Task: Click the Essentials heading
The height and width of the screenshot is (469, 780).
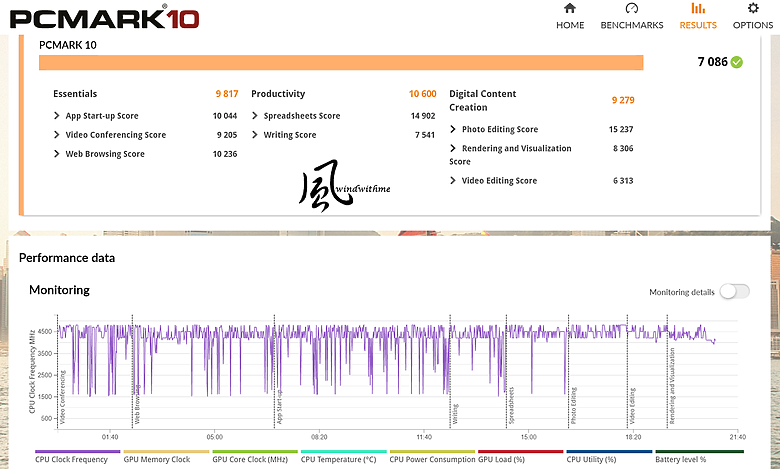Action: coord(75,94)
